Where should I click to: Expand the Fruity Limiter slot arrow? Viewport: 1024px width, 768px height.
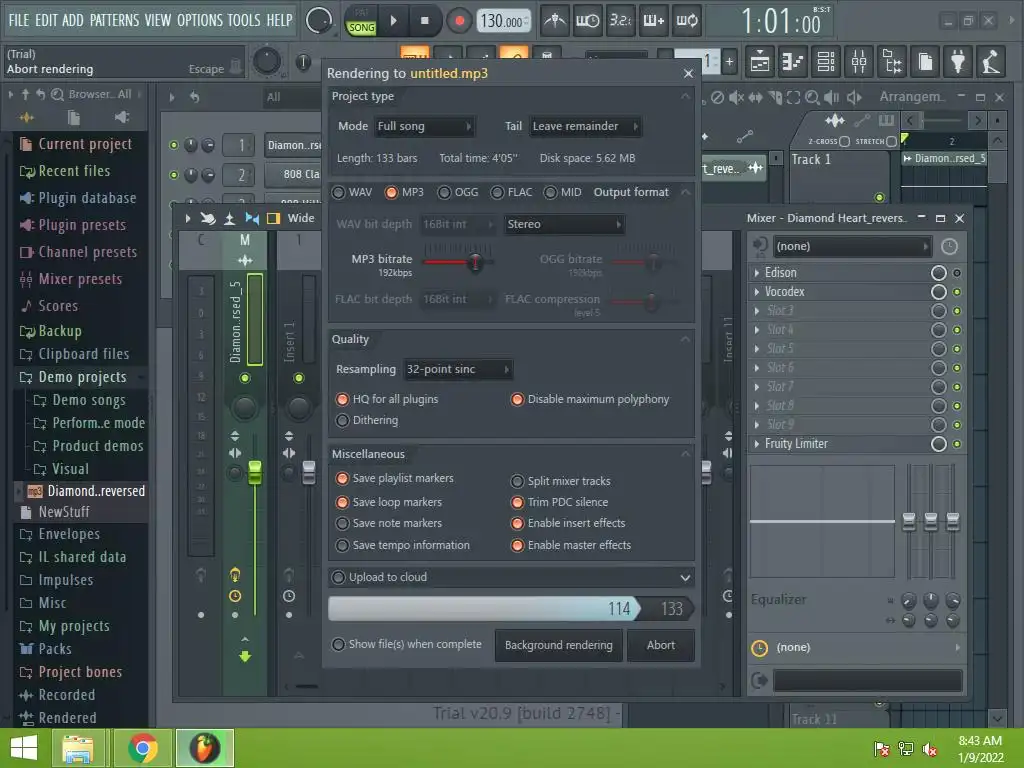tap(757, 444)
